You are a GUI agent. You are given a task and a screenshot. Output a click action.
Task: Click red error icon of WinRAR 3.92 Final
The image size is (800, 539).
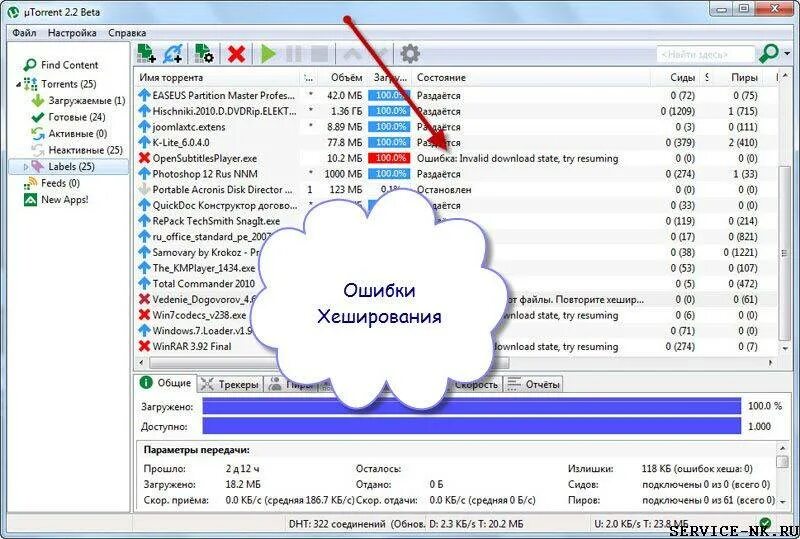click(x=144, y=346)
